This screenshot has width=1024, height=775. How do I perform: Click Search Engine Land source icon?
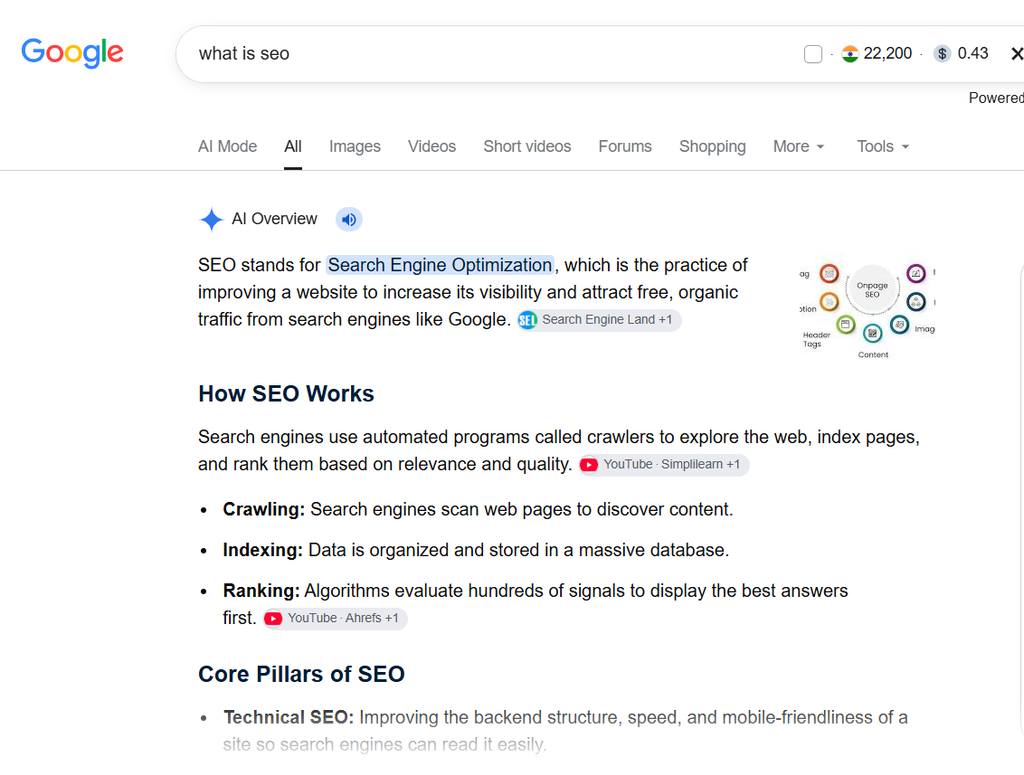tap(528, 320)
